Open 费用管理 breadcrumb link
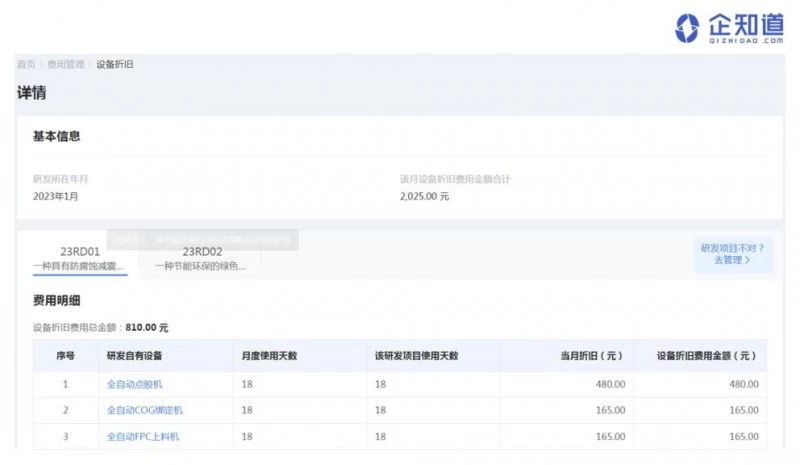 [x=66, y=64]
